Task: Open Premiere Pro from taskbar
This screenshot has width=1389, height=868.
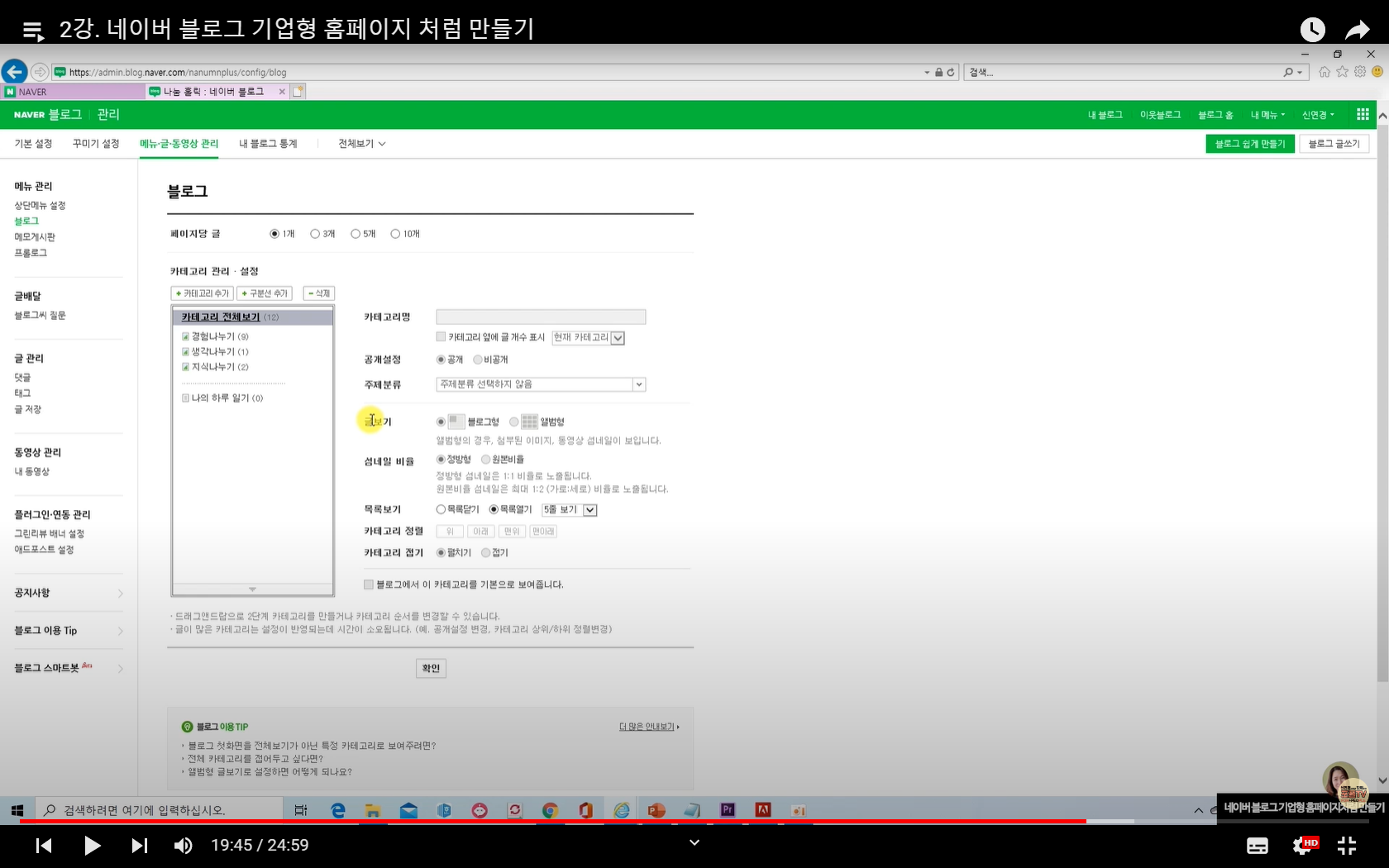Action: coord(728,810)
